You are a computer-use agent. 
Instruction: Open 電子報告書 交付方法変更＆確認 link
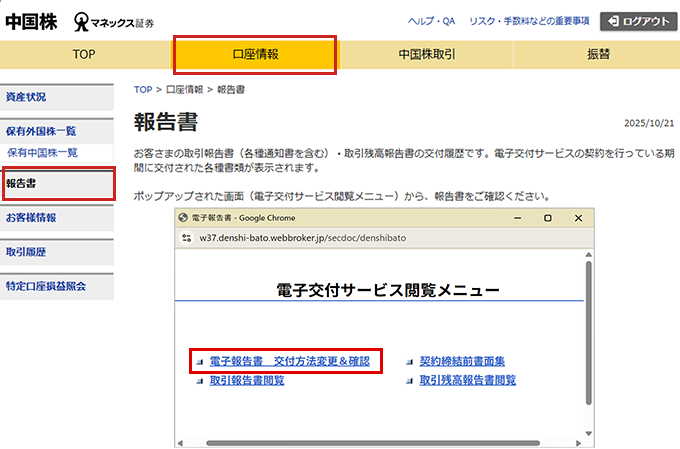[x=290, y=361]
